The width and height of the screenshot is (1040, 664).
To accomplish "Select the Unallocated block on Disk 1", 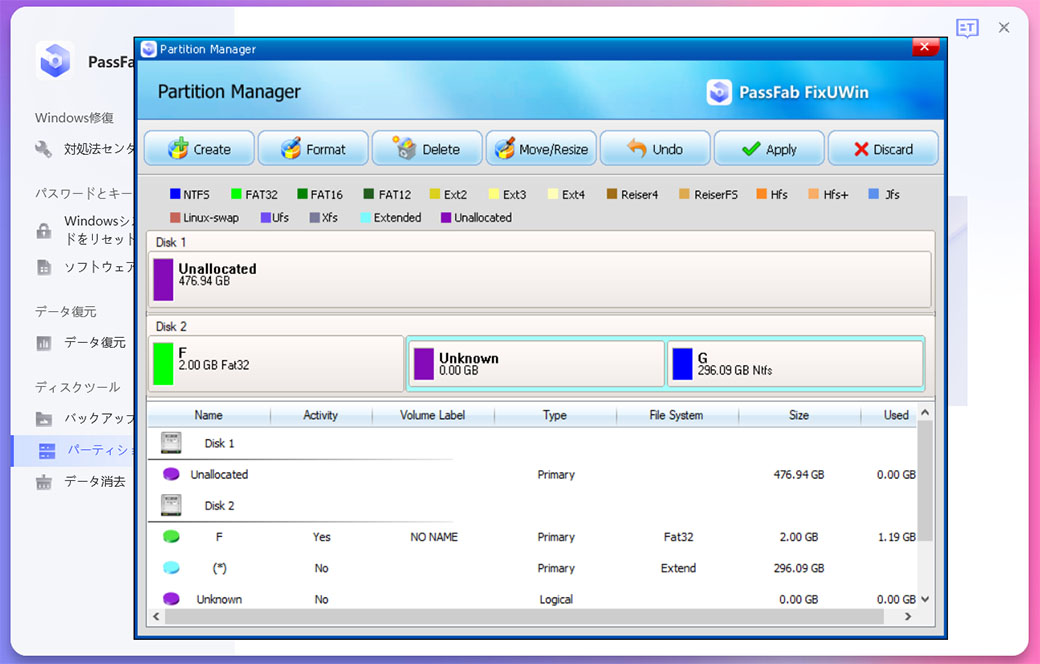I will [540, 279].
